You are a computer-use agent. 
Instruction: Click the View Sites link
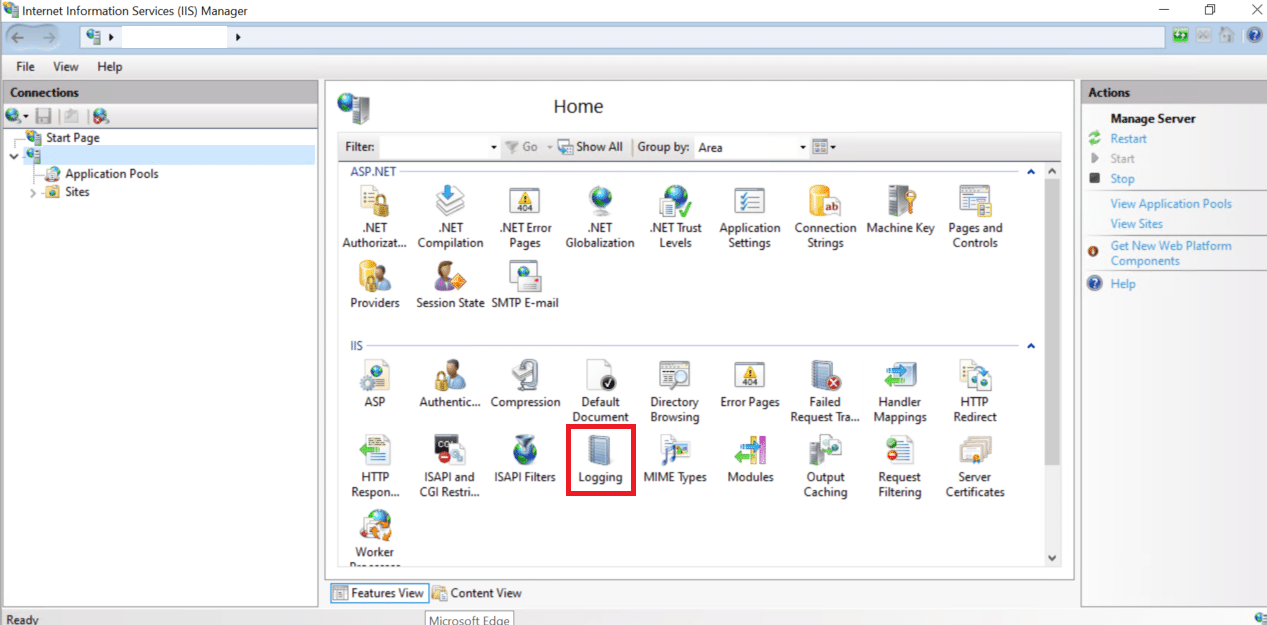point(1136,224)
